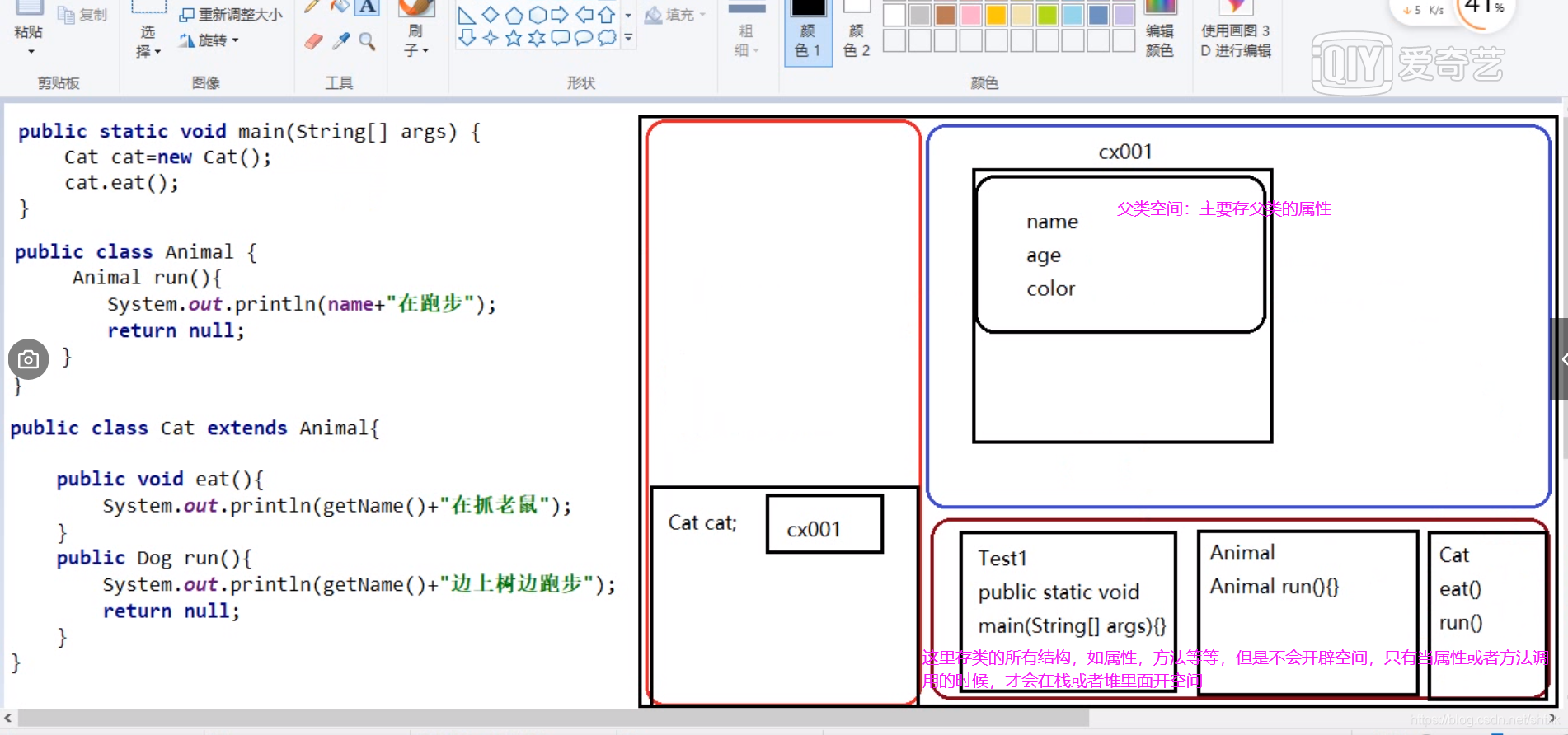The image size is (1568, 735).
Task: Choose the right triangle shape
Action: tap(467, 15)
